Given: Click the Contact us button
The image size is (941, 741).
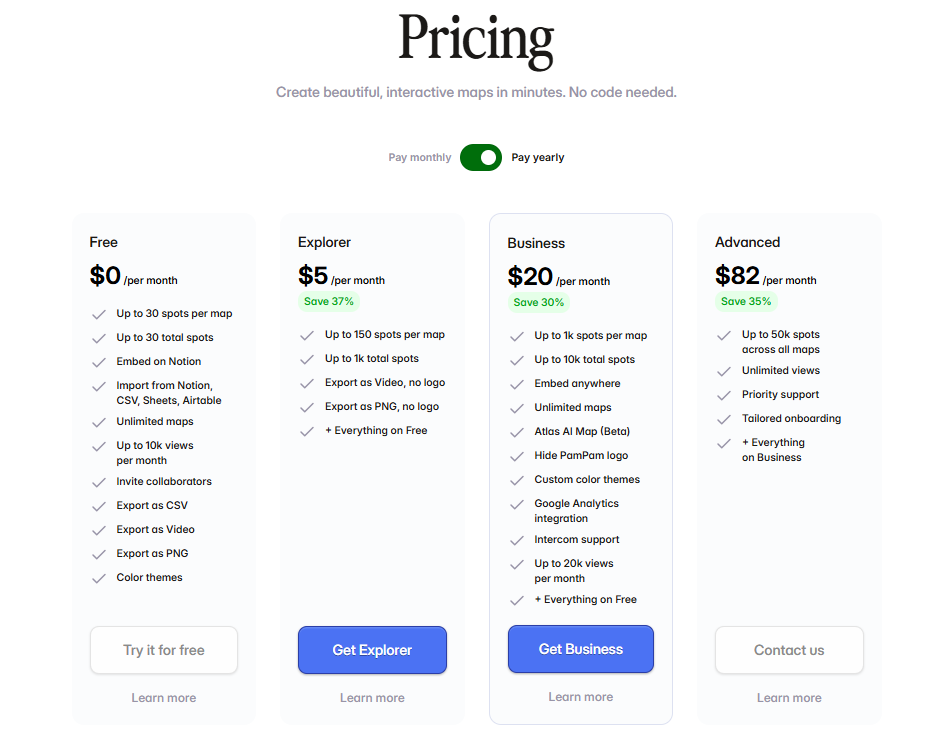Looking at the screenshot, I should (x=789, y=650).
